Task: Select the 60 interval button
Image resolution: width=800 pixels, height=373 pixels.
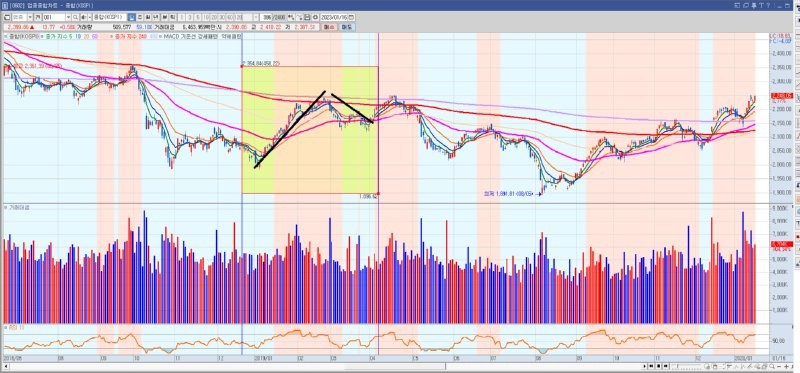Action: [230, 17]
